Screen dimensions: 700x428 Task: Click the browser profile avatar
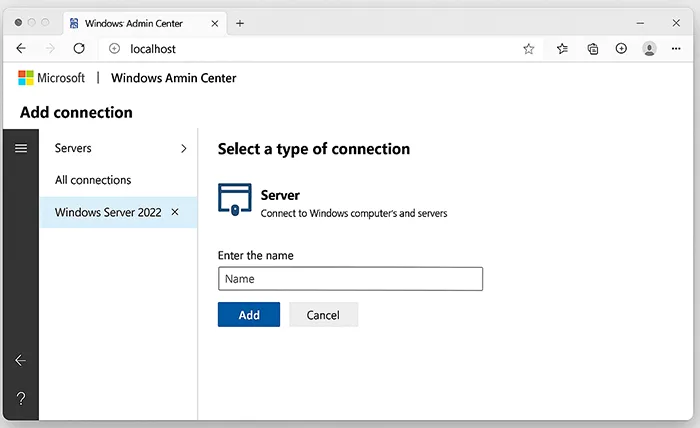pos(650,48)
